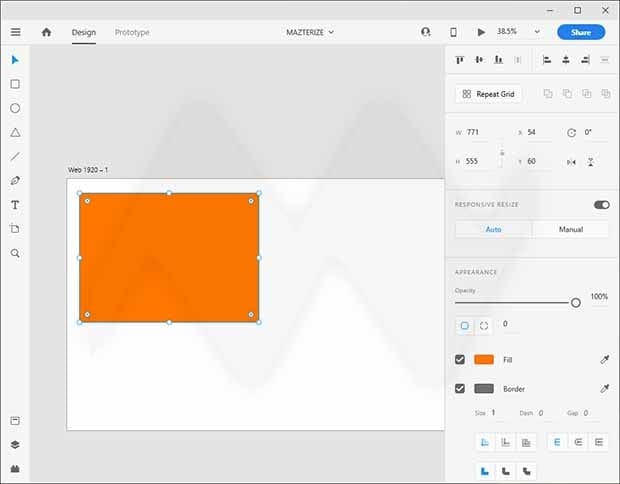
Task: Open the MAZTERIZE document dropdown
Action: click(x=310, y=32)
